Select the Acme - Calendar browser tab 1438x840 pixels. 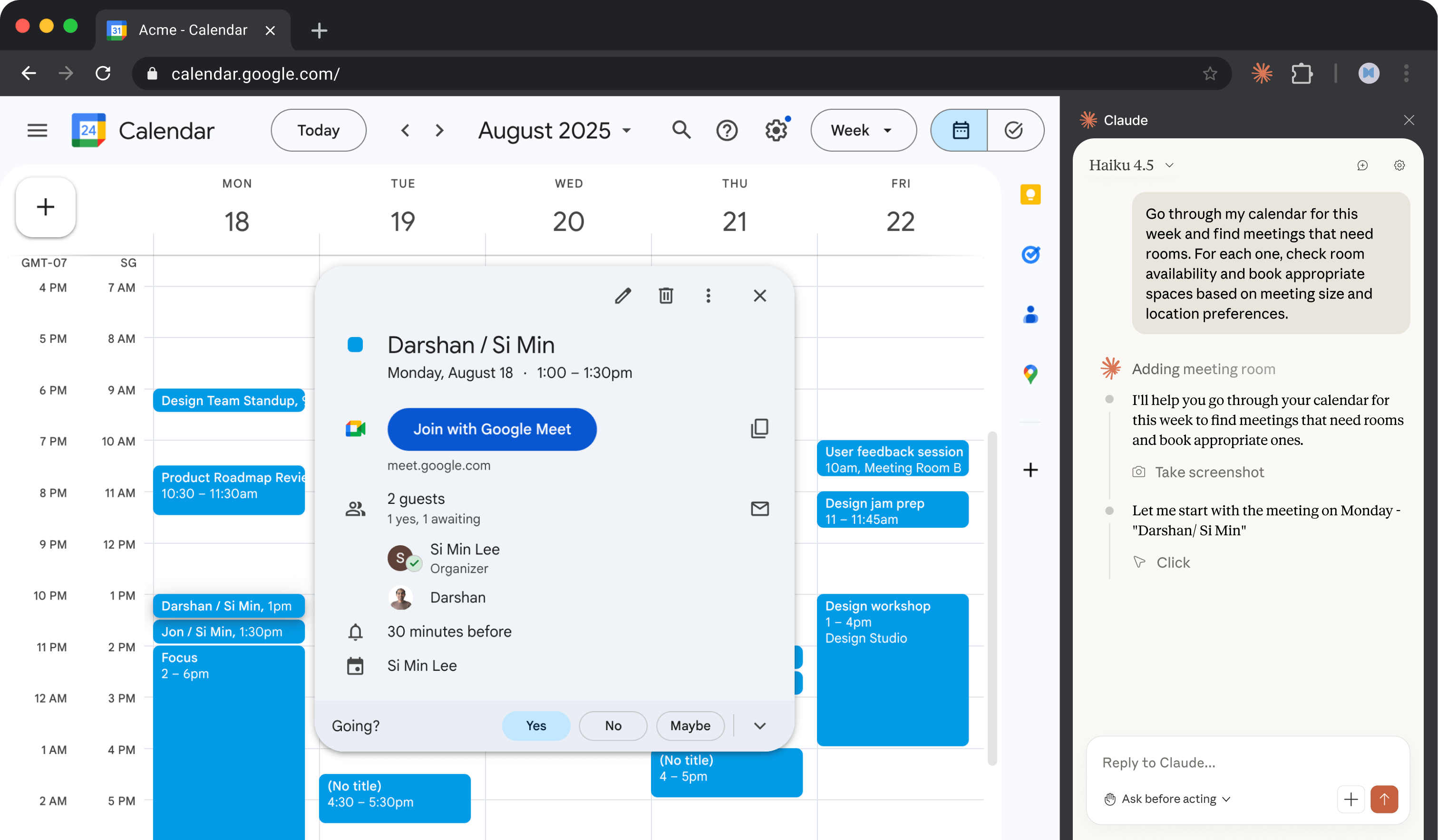(193, 29)
